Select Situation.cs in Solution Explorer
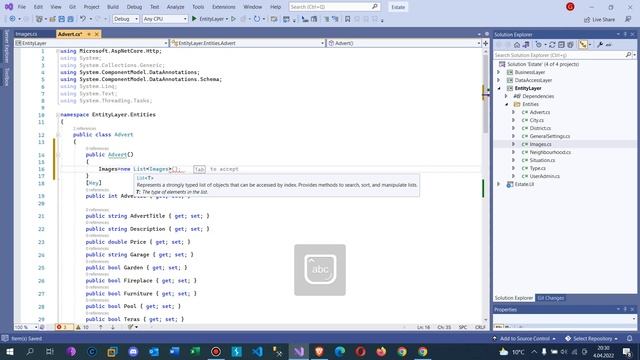This screenshot has width=640, height=360. (x=542, y=160)
